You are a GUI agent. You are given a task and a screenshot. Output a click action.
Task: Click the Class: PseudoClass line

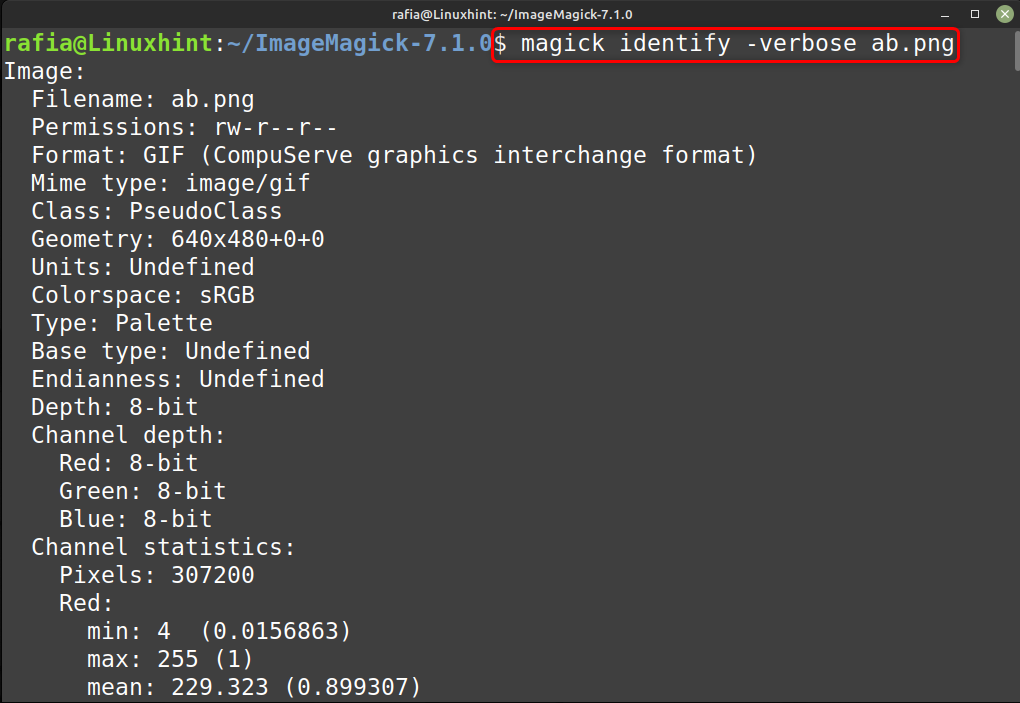pyautogui.click(x=156, y=211)
